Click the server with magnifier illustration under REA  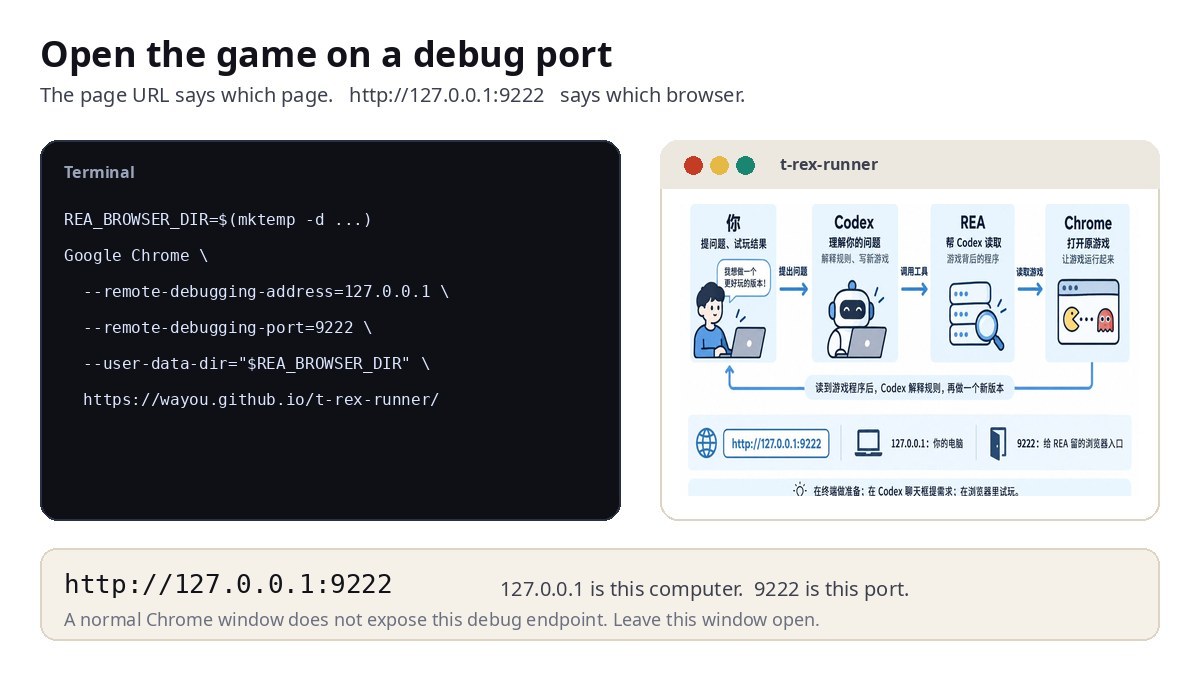click(x=976, y=316)
